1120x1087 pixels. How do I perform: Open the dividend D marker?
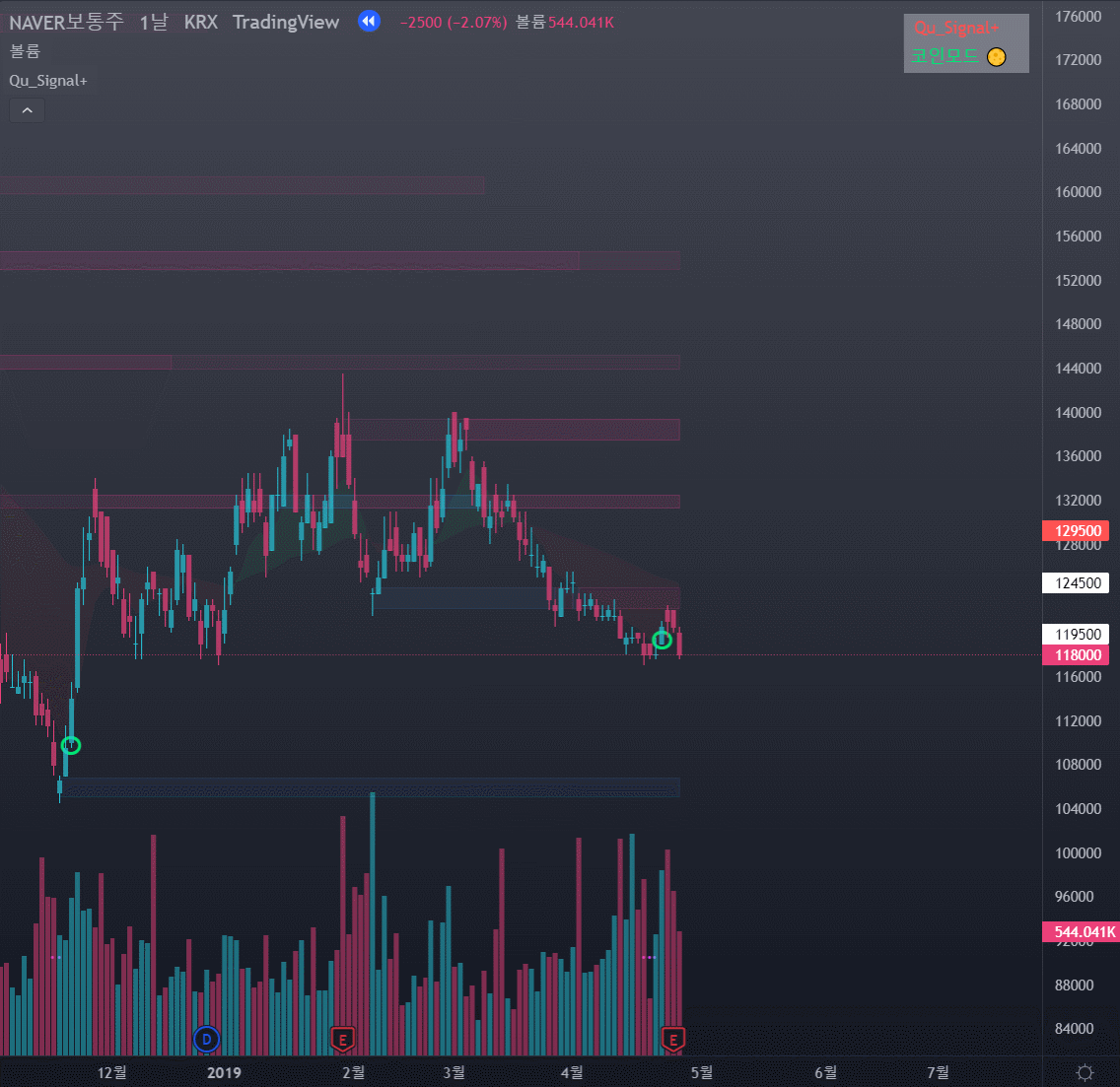point(206,1039)
